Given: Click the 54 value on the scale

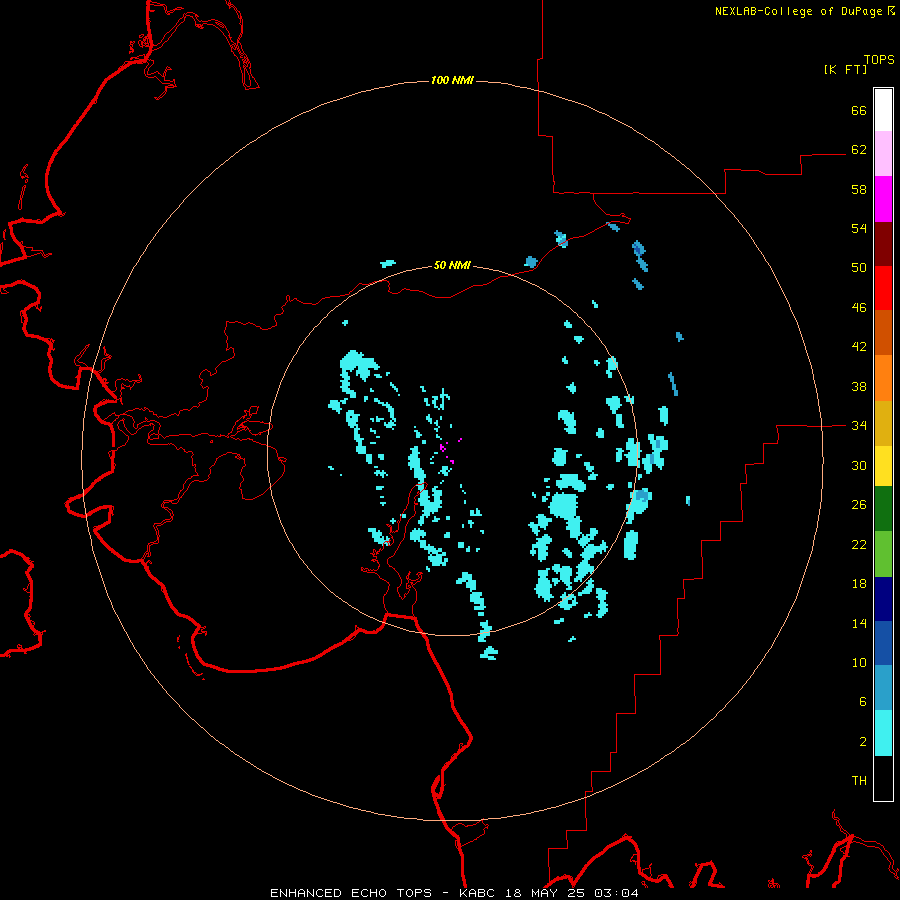Looking at the screenshot, I should (x=859, y=228).
